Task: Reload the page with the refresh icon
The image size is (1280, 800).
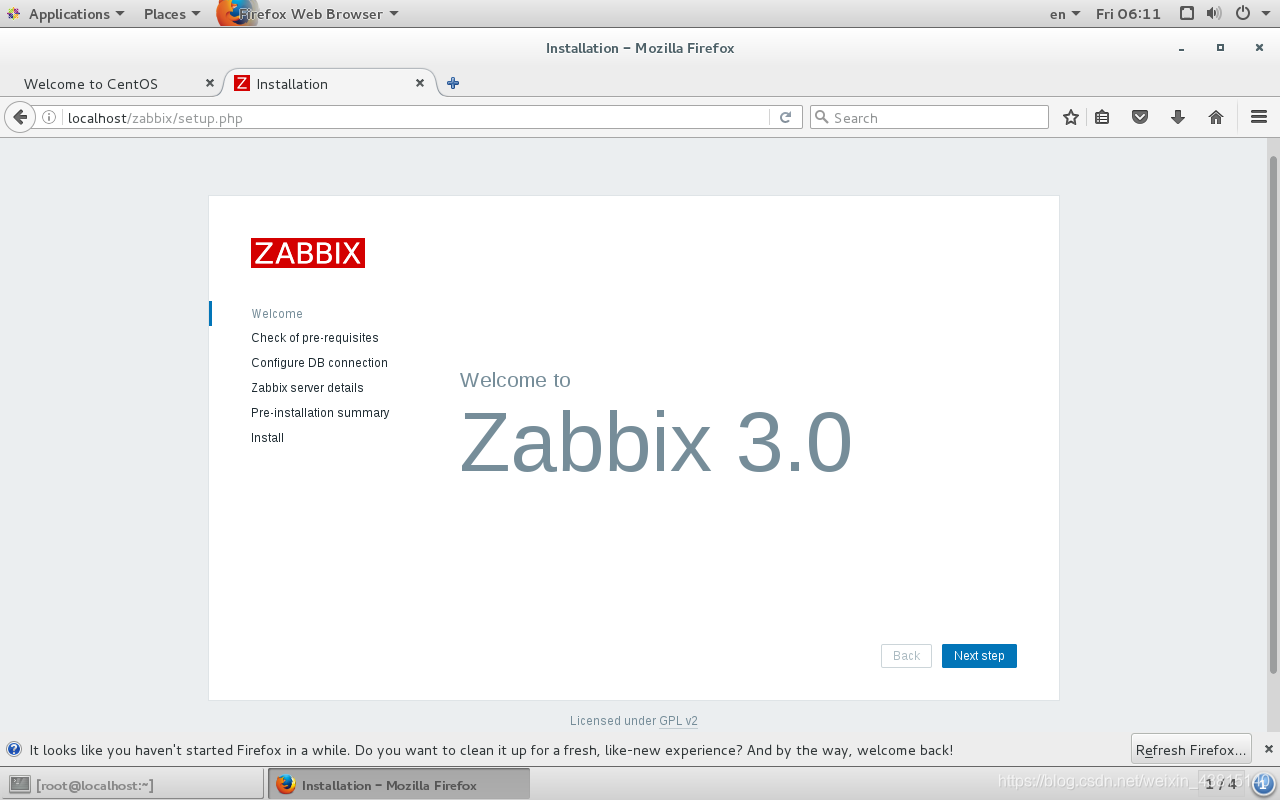Action: click(x=786, y=117)
